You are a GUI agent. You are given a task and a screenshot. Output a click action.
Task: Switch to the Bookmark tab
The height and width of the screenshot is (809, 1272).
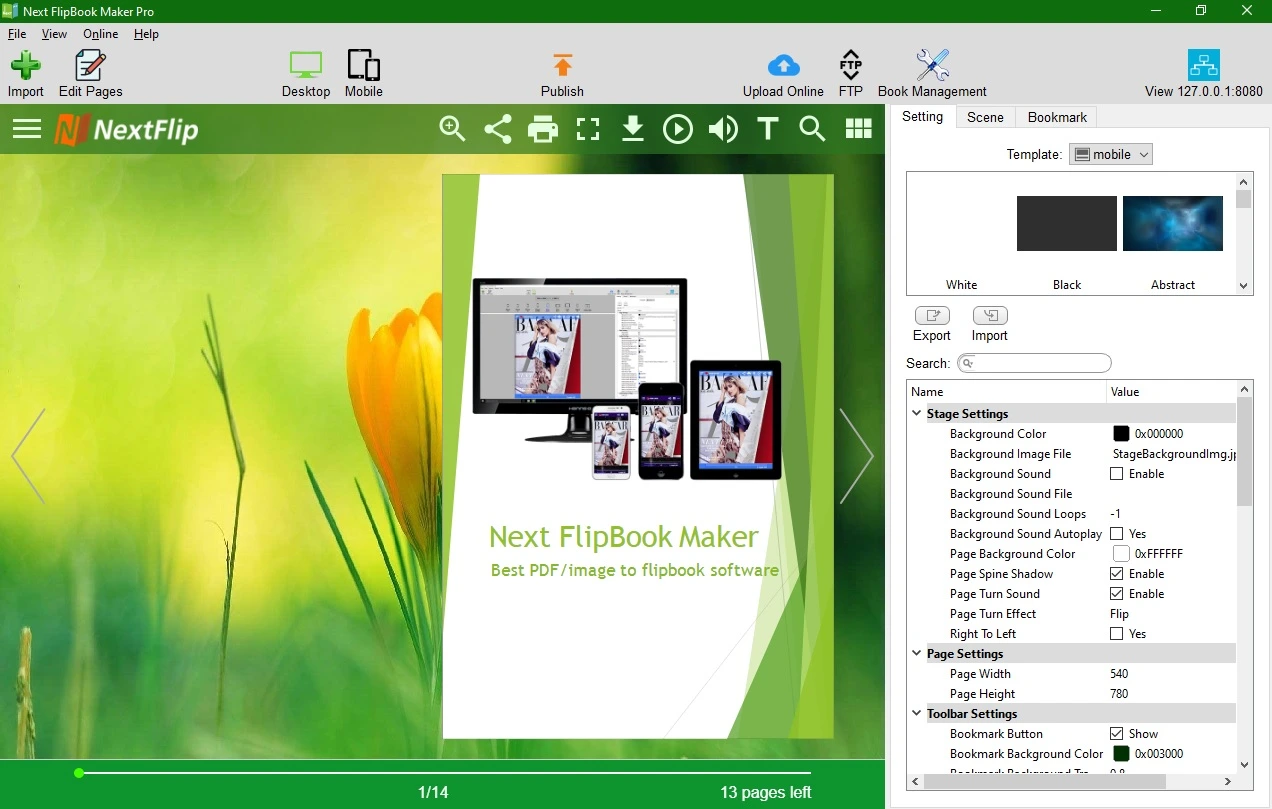[x=1057, y=117]
